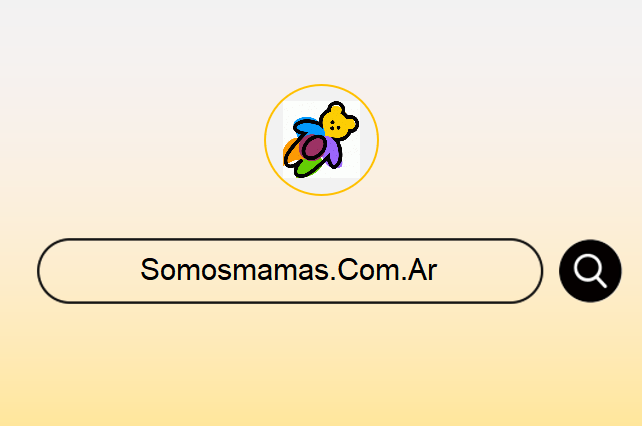Click the magnifying glass search icon
642x426 pixels.
coord(590,271)
